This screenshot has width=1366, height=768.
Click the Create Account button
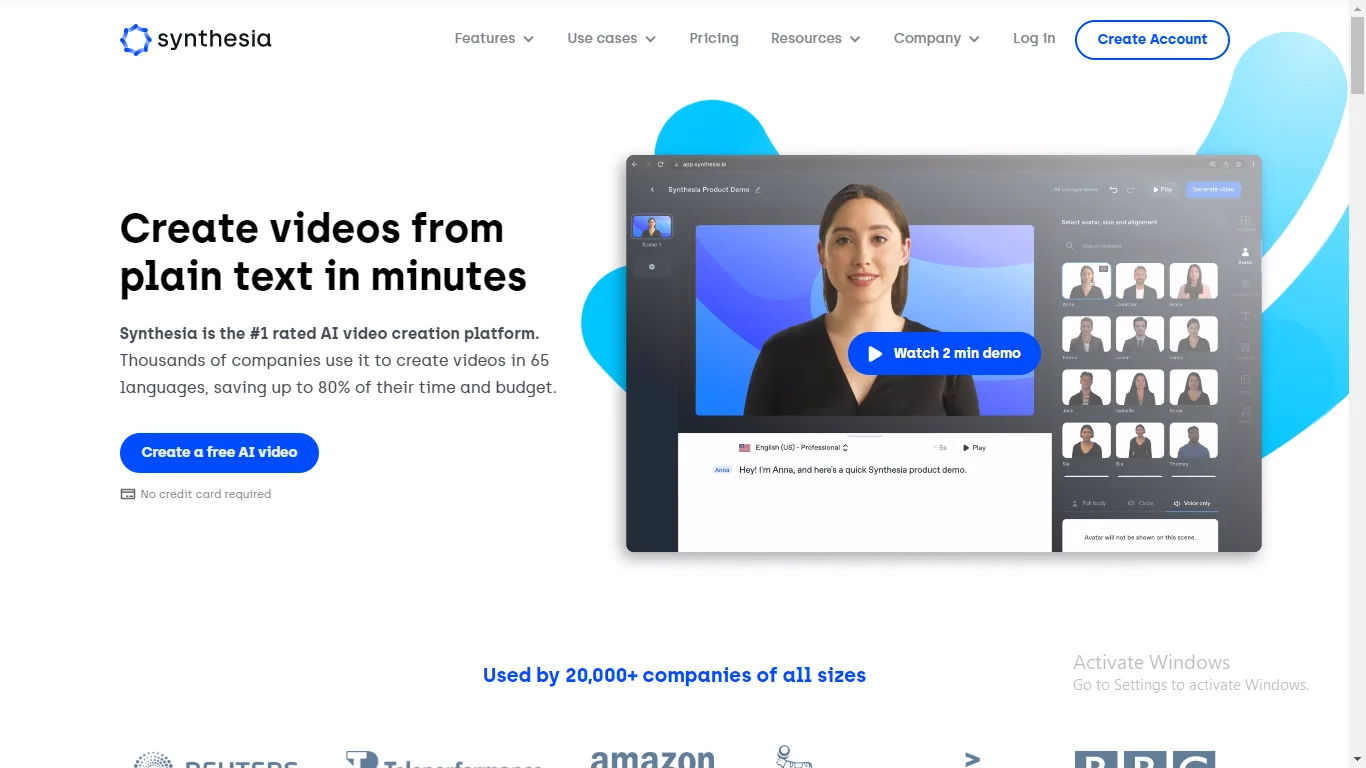pyautogui.click(x=1152, y=39)
